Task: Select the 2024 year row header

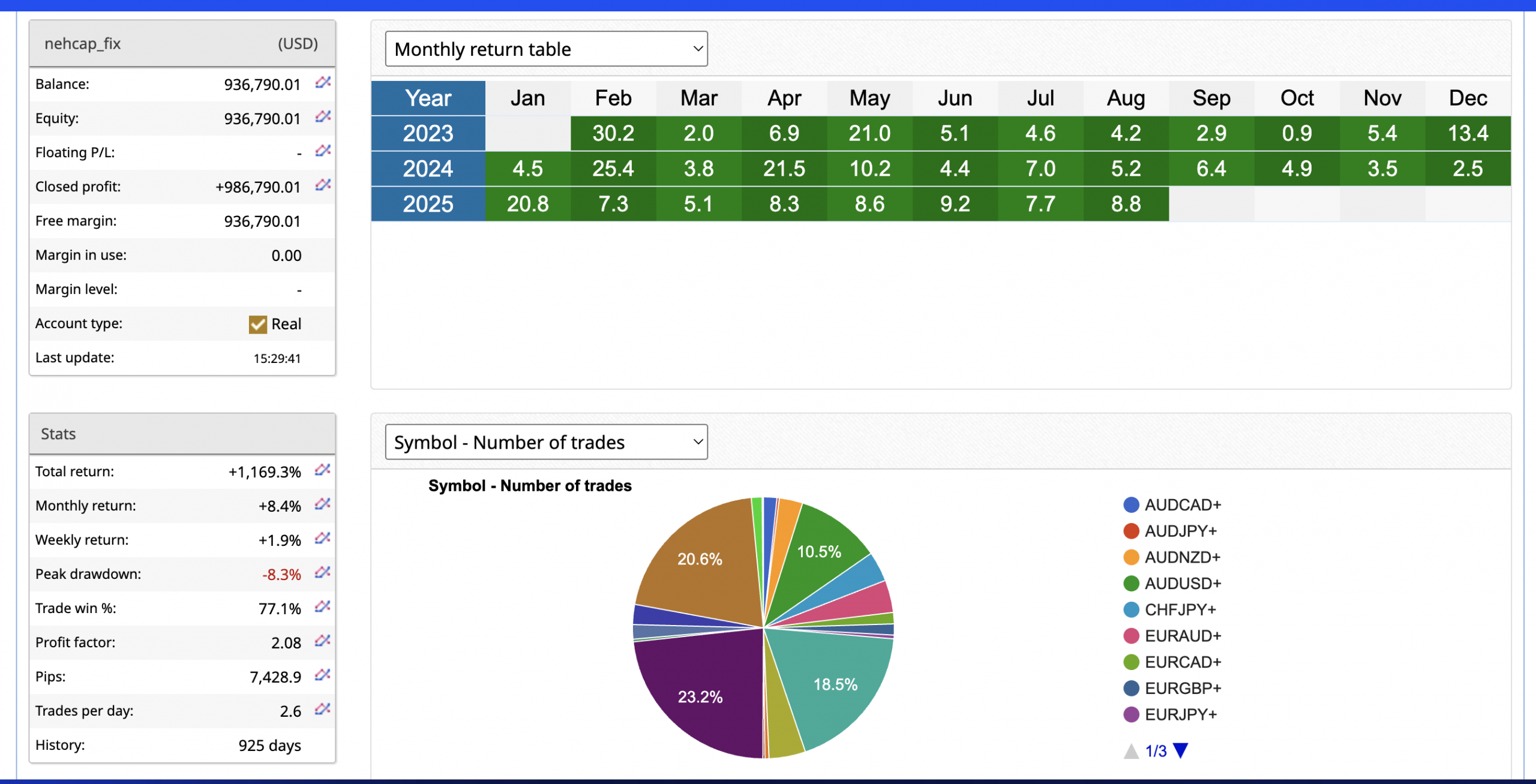Action: click(x=428, y=169)
